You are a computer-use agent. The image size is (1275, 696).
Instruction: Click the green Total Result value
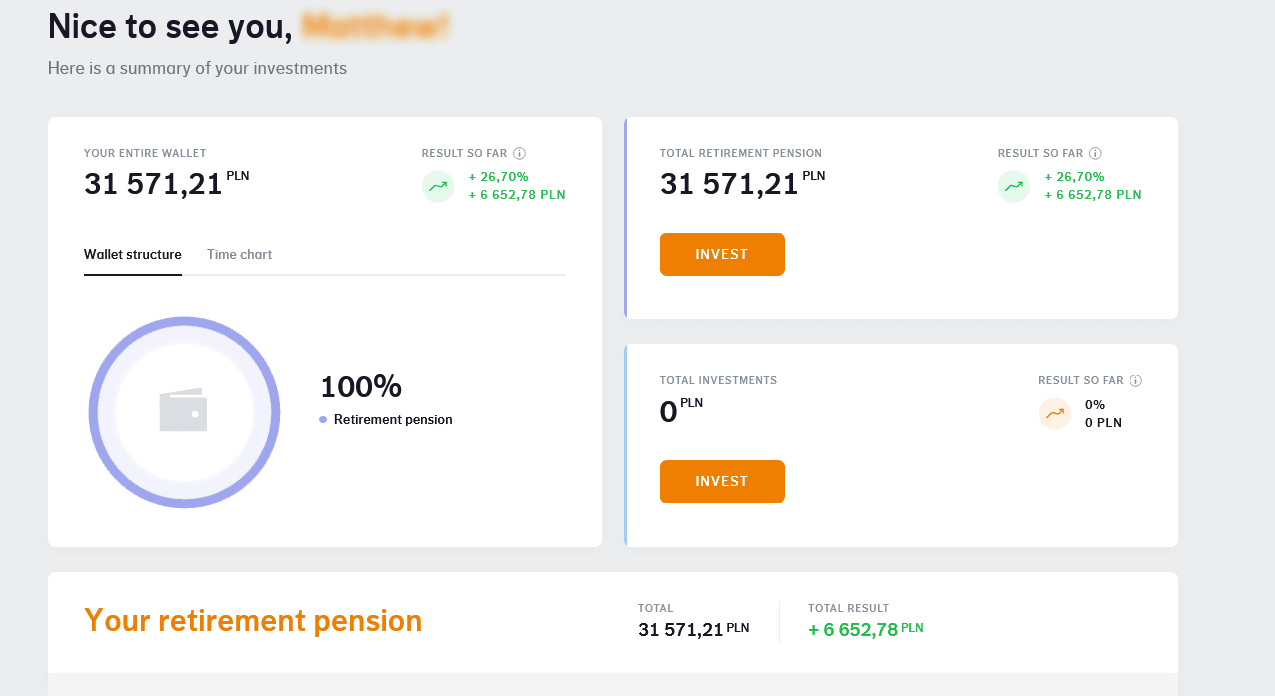(854, 630)
